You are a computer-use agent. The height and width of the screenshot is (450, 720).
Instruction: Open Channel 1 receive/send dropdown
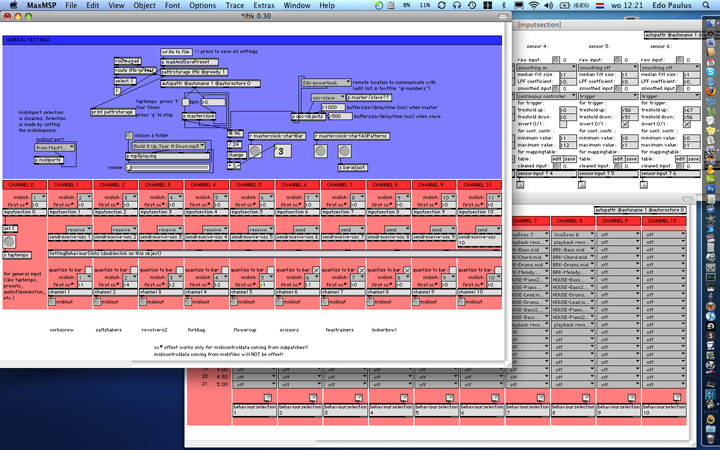point(79,229)
